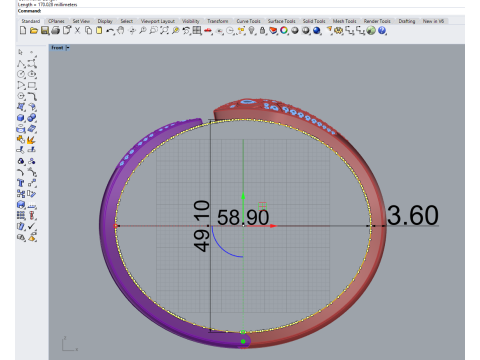The width and height of the screenshot is (480, 360).
Task: Open the Front viewport title dropdown arrow
Action: pyautogui.click(x=68, y=48)
